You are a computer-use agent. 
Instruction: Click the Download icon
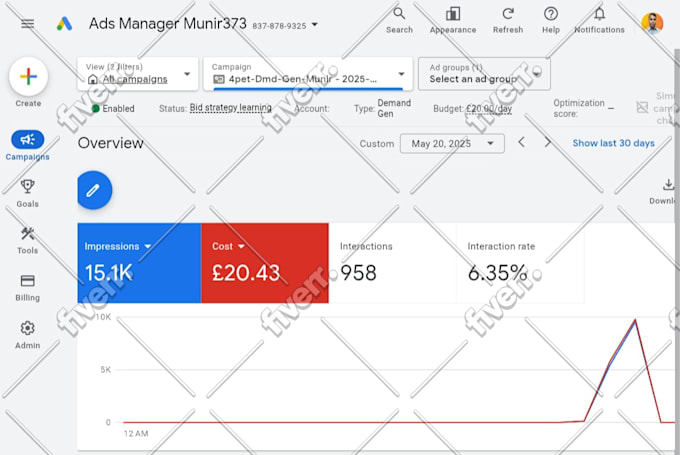tap(668, 185)
